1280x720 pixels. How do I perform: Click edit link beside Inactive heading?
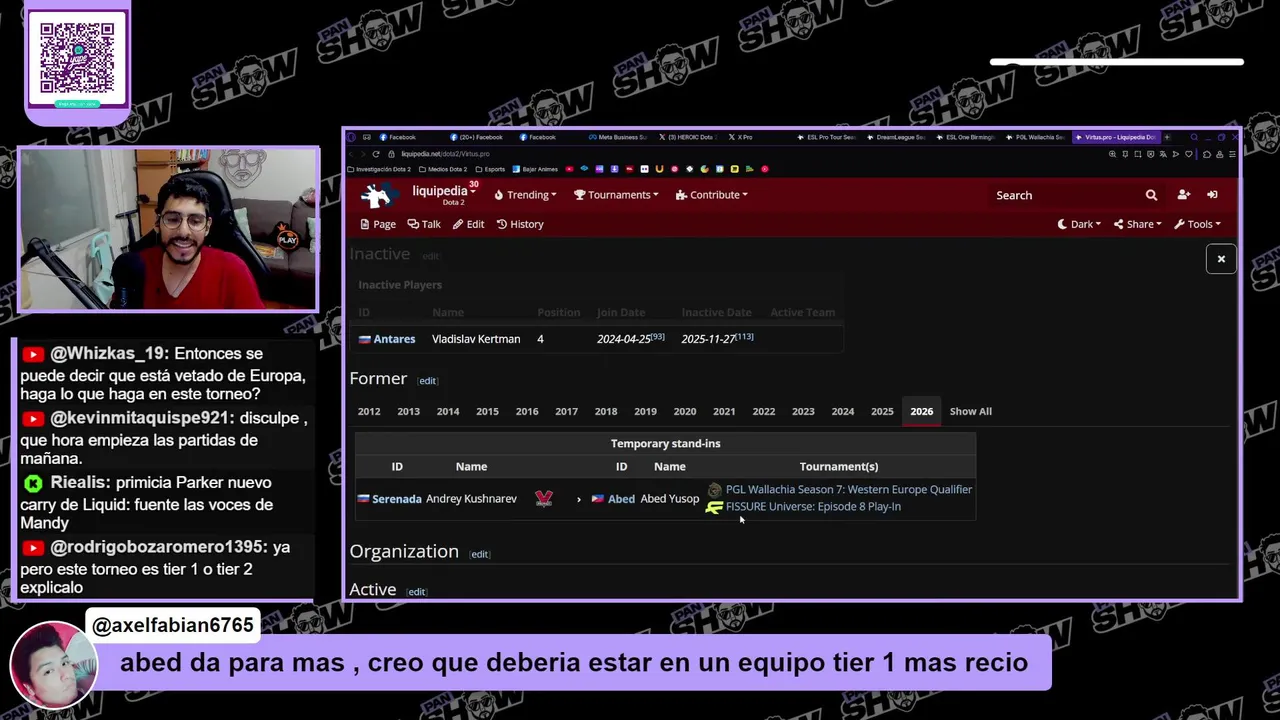[430, 256]
